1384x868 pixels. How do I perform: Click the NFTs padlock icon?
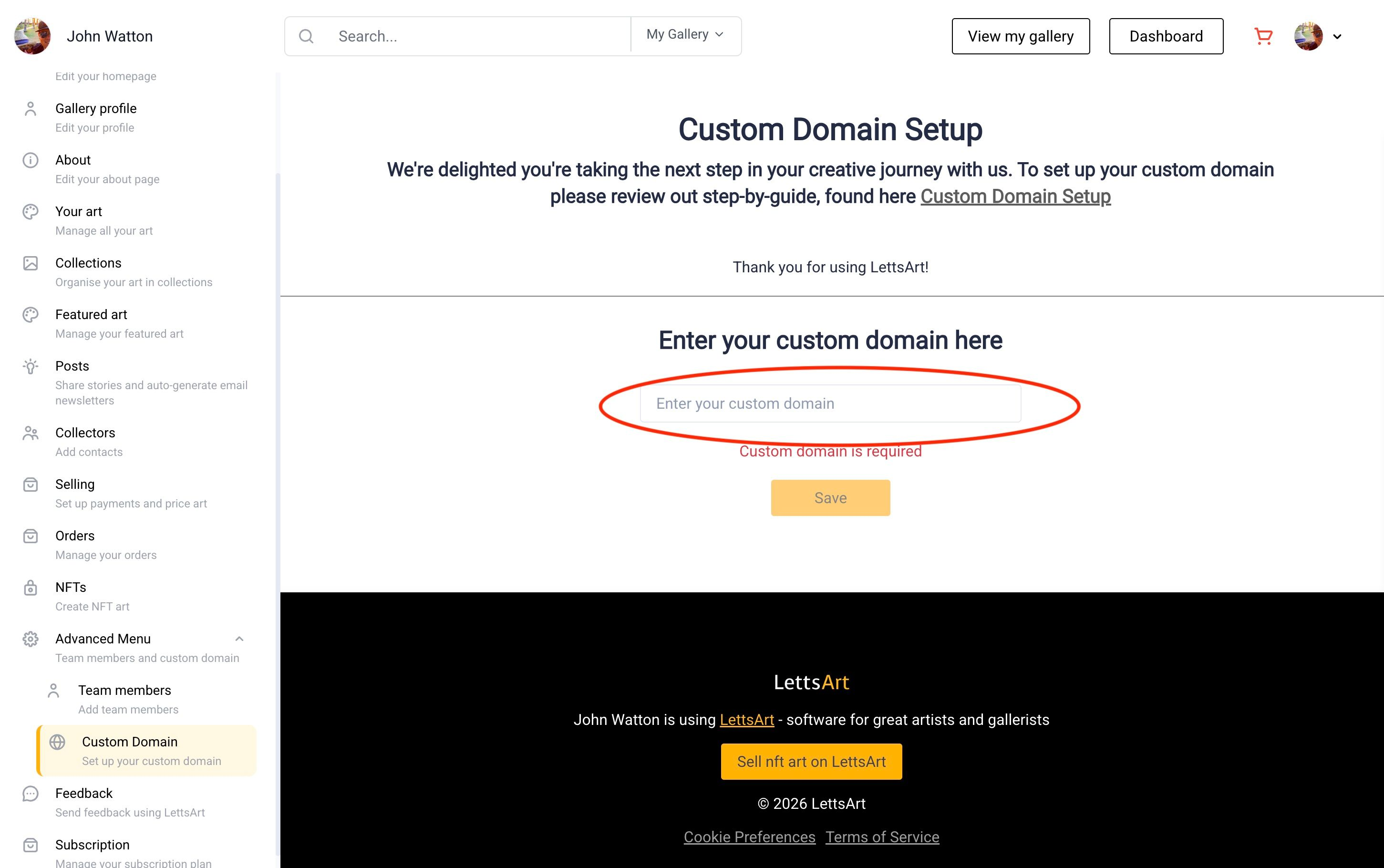[x=31, y=587]
